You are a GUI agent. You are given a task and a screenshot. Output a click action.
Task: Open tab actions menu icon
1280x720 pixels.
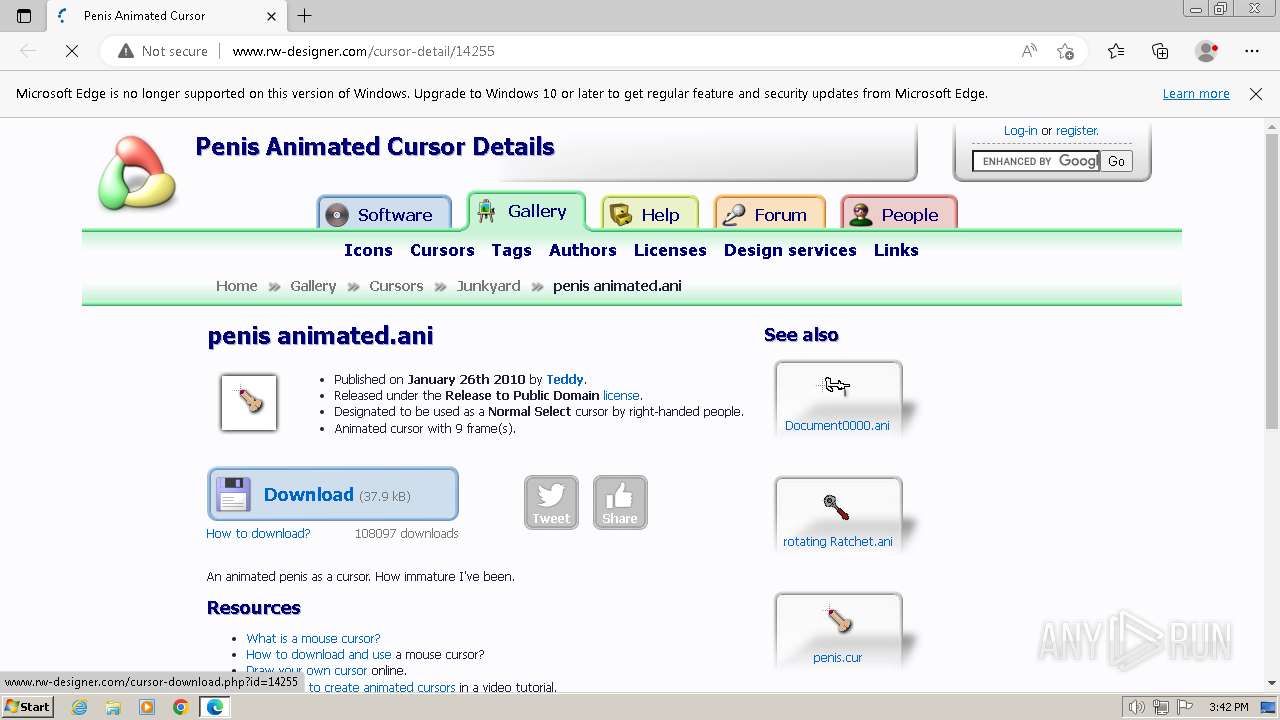(24, 15)
